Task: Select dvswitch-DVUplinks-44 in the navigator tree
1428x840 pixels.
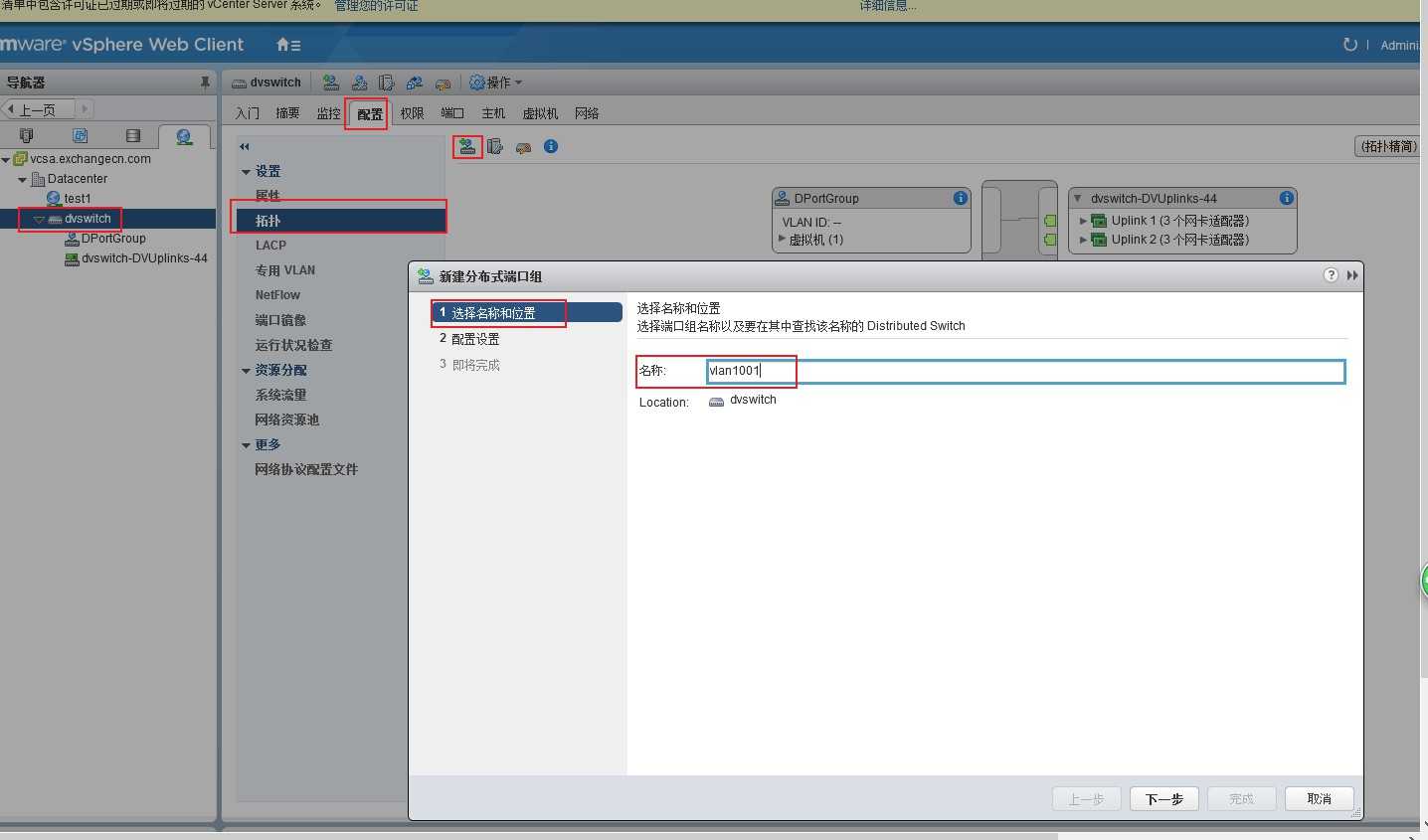Action: point(144,258)
